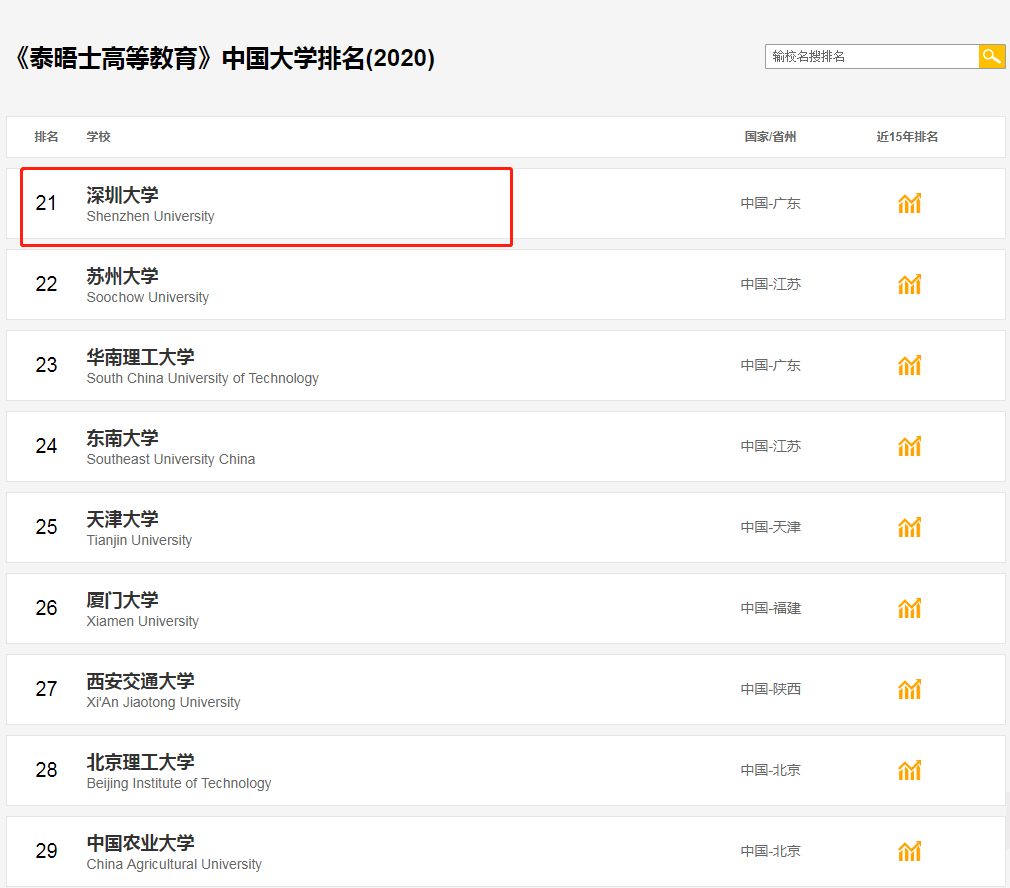Click 中国-江苏 in Soochow University row
The height and width of the screenshot is (888, 1010).
(770, 284)
